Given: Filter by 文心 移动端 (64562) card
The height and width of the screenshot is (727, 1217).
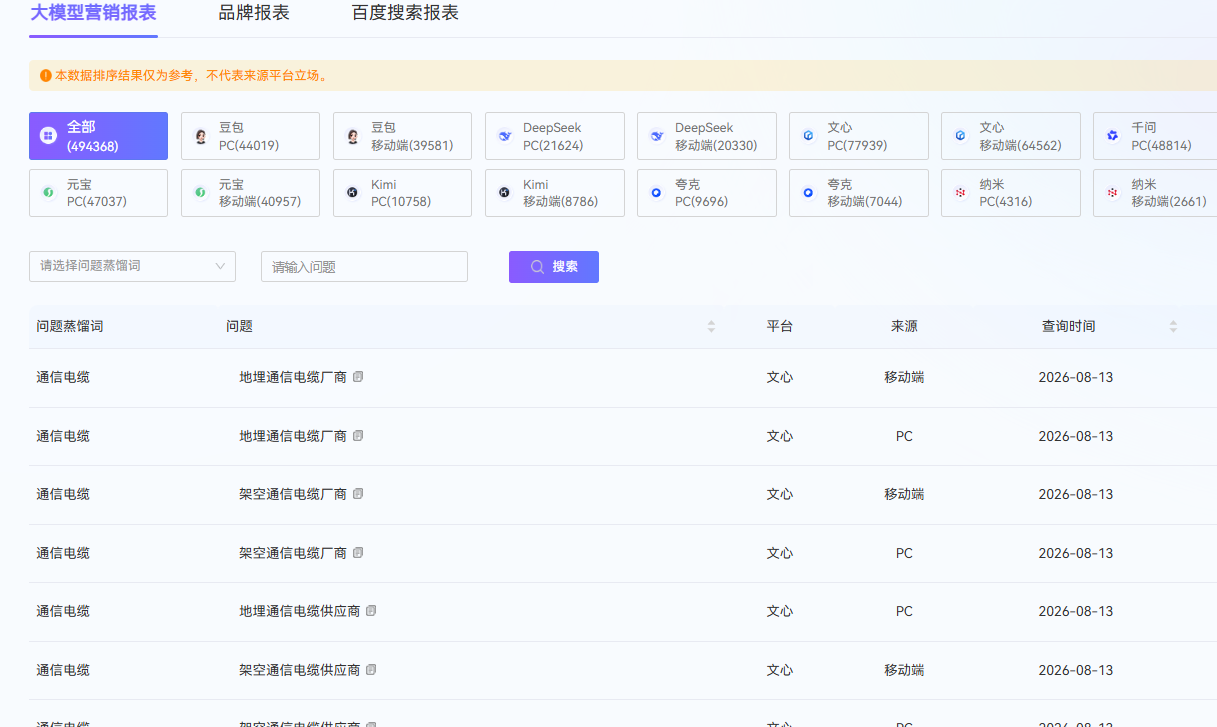Looking at the screenshot, I should click(x=1010, y=136).
